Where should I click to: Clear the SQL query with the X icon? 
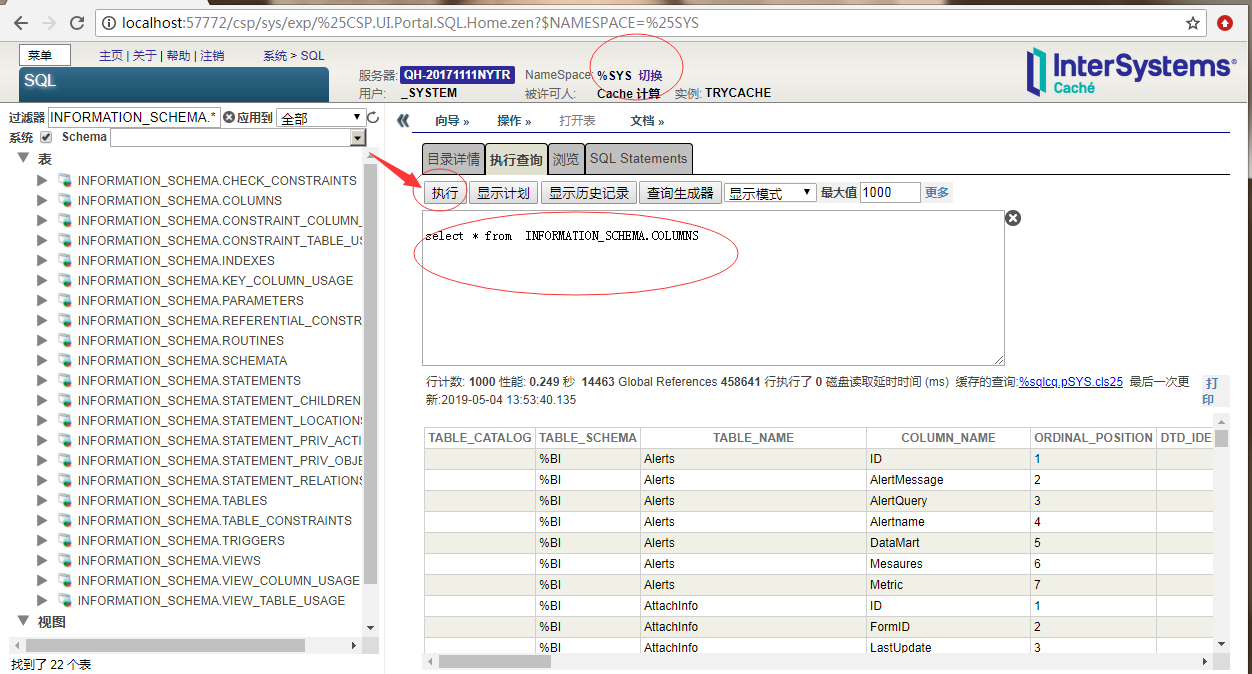click(1012, 217)
